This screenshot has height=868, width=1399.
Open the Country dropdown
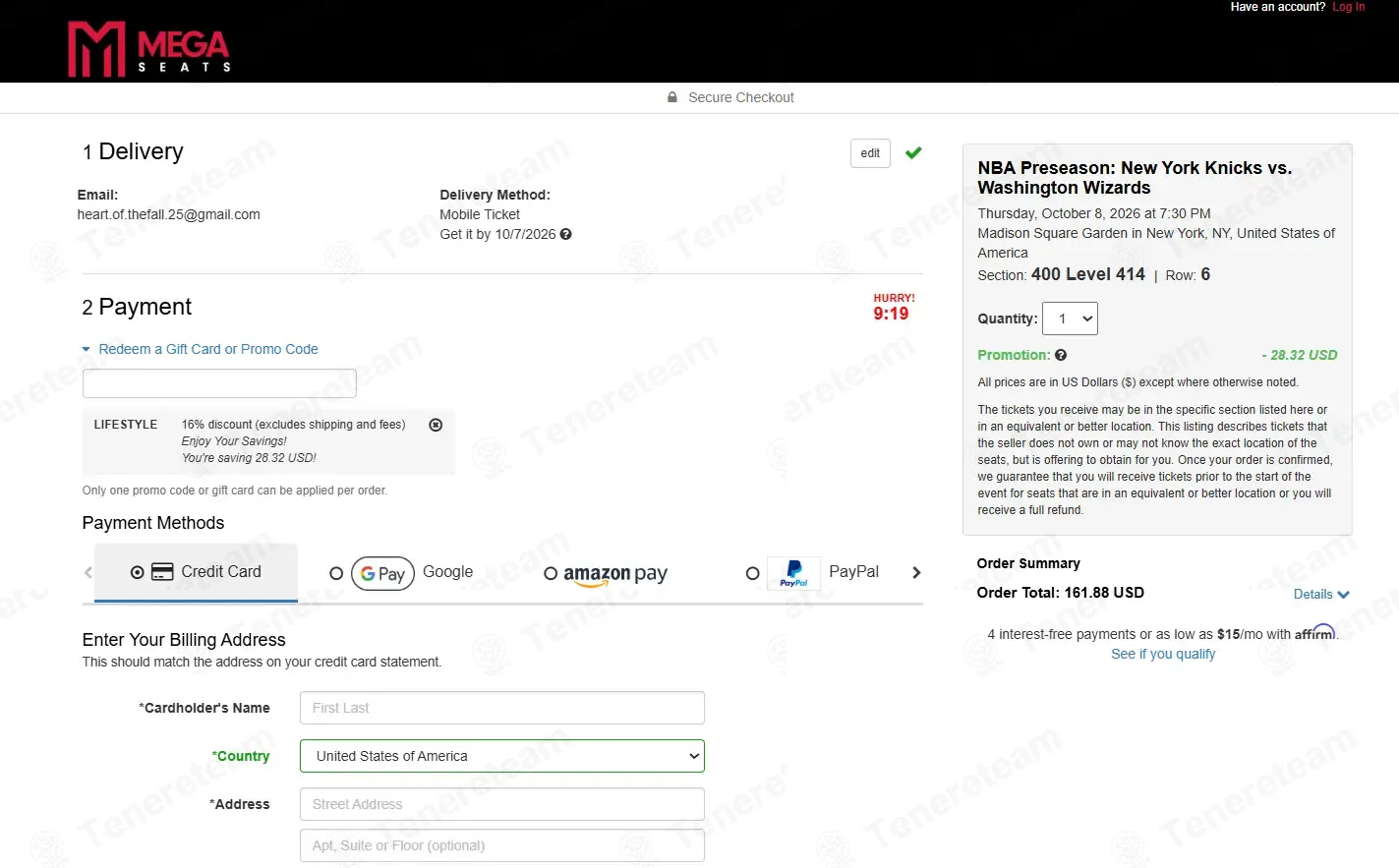502,756
